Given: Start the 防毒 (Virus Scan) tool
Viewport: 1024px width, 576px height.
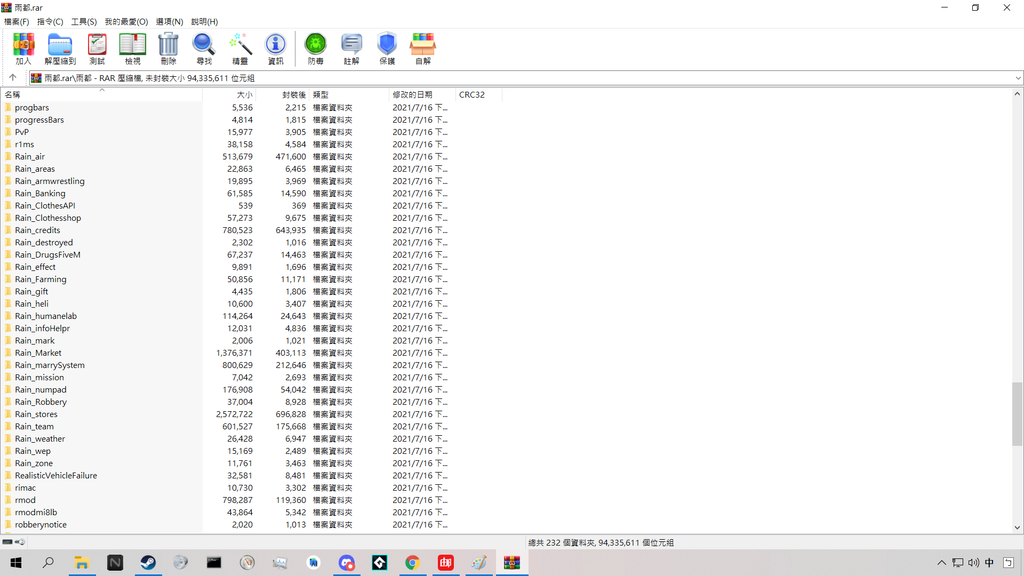Looking at the screenshot, I should pos(315,48).
